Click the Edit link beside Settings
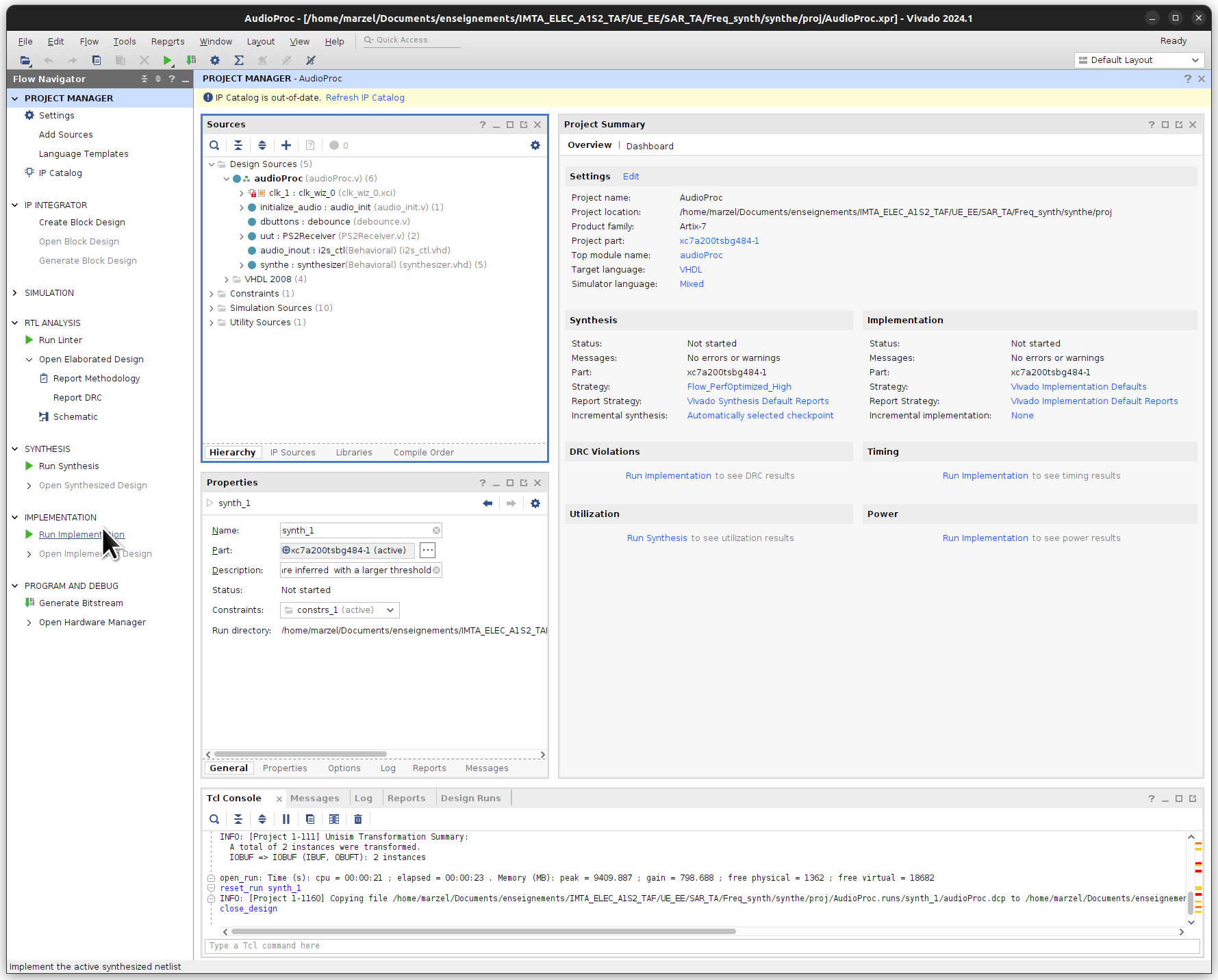 pyautogui.click(x=631, y=177)
